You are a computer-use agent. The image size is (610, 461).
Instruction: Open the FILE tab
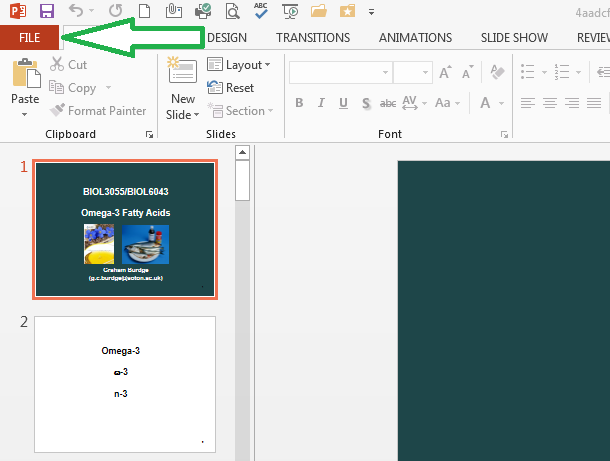point(30,38)
